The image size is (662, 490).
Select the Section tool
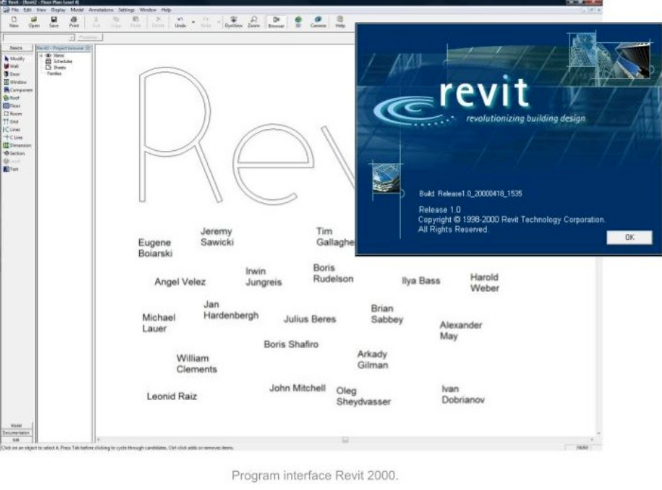pyautogui.click(x=14, y=153)
